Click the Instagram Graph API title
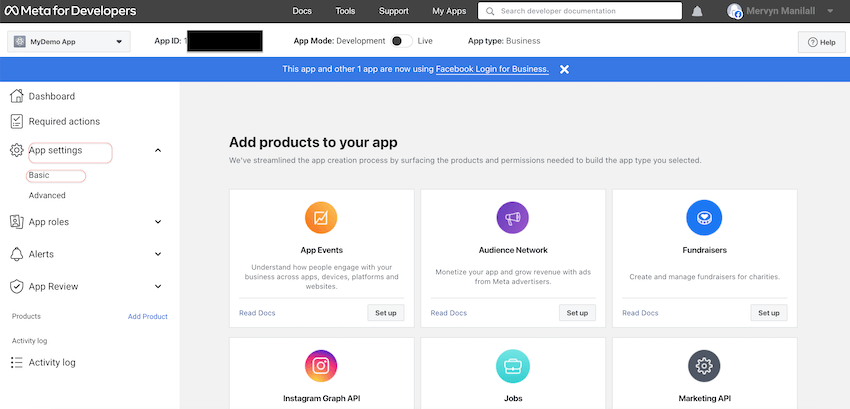 pyautogui.click(x=321, y=398)
